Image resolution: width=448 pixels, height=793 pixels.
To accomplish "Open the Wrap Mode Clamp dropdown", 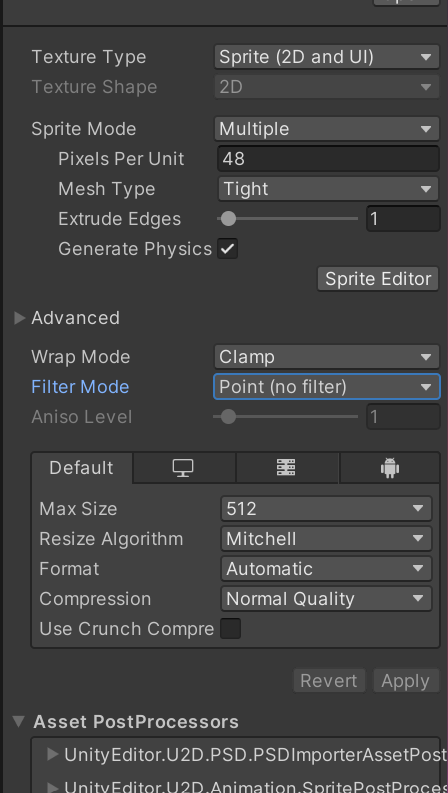I will click(327, 357).
